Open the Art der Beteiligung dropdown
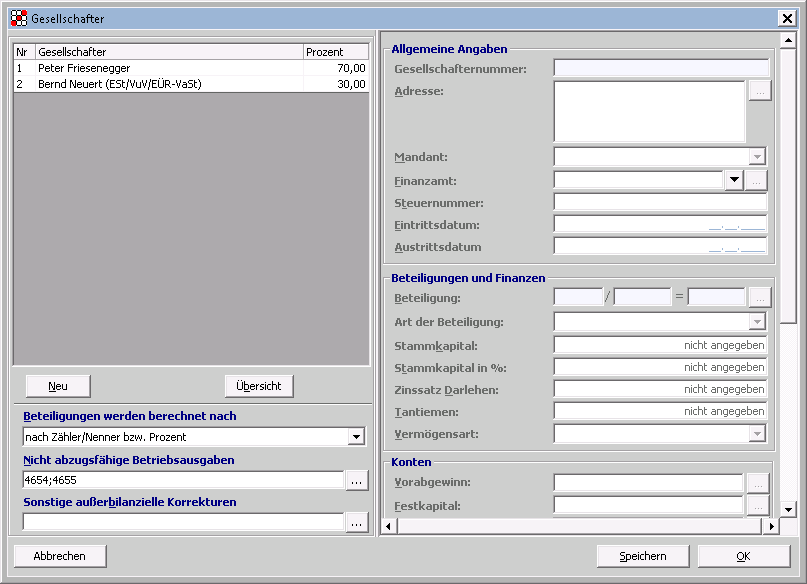The width and height of the screenshot is (807, 584). (757, 322)
